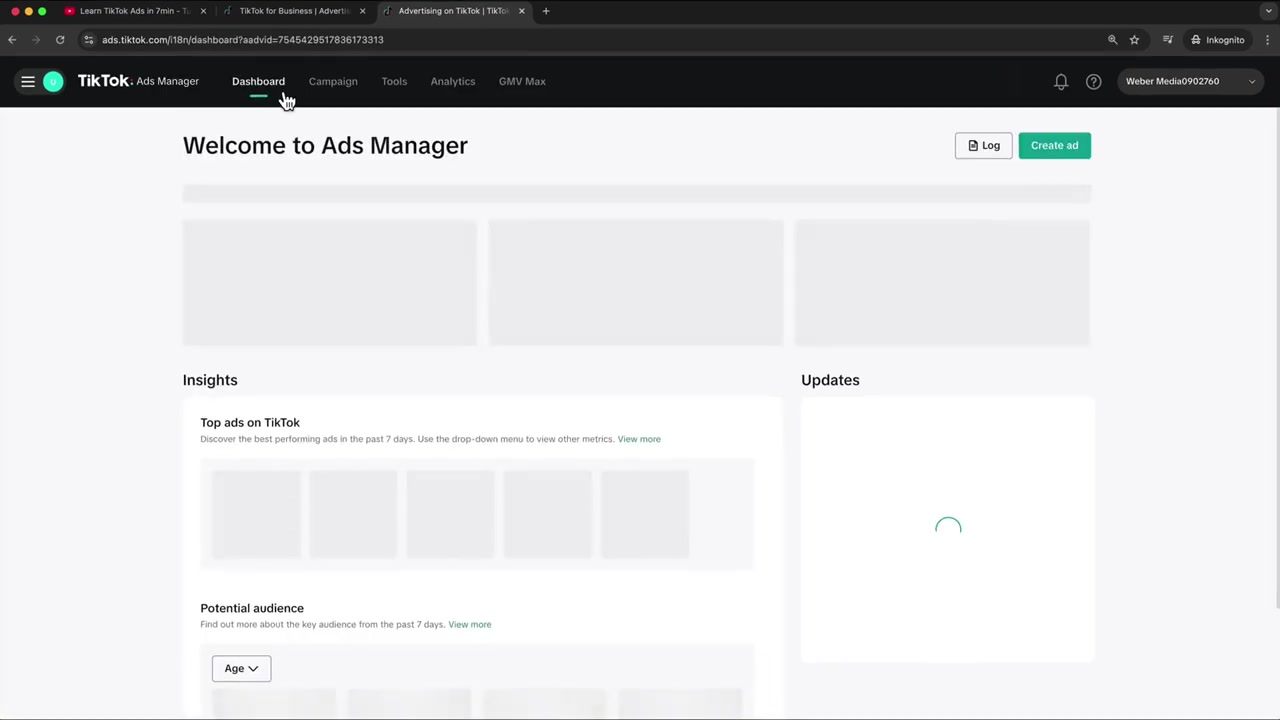1280x720 pixels.
Task: Open the Age dropdown under Potential audience
Action: (x=241, y=668)
